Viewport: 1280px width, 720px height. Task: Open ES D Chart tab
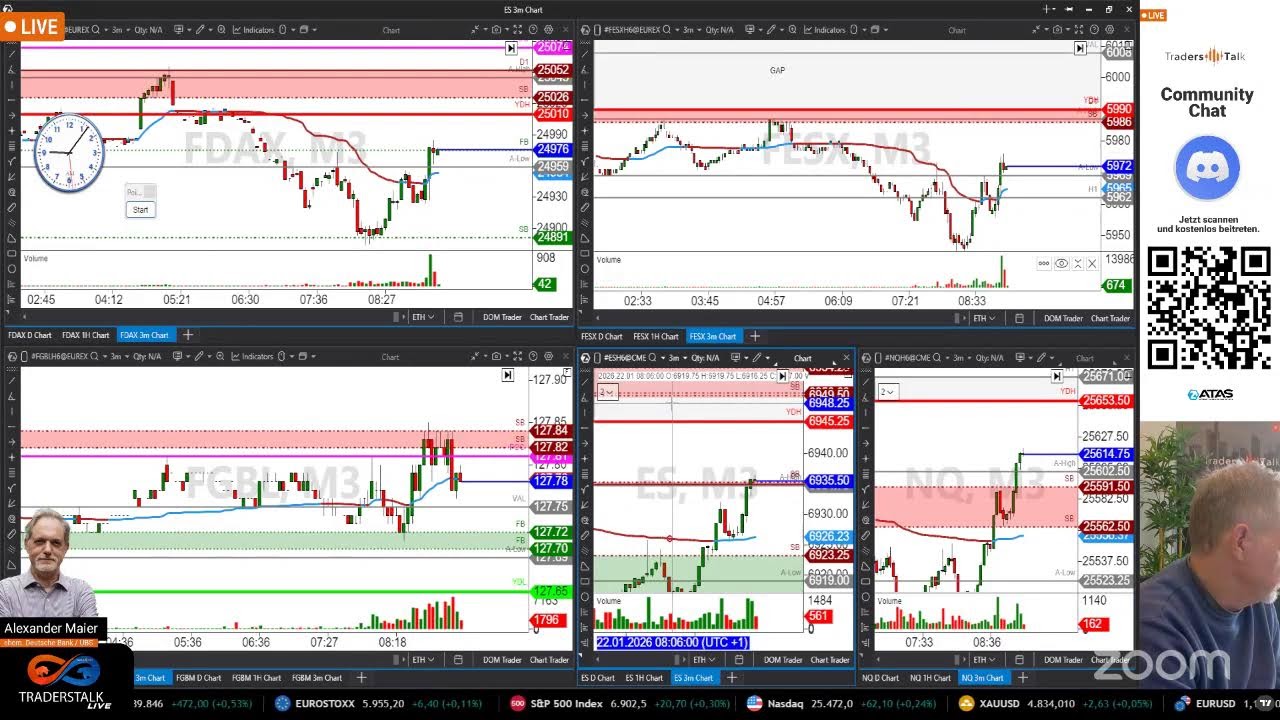(x=598, y=678)
